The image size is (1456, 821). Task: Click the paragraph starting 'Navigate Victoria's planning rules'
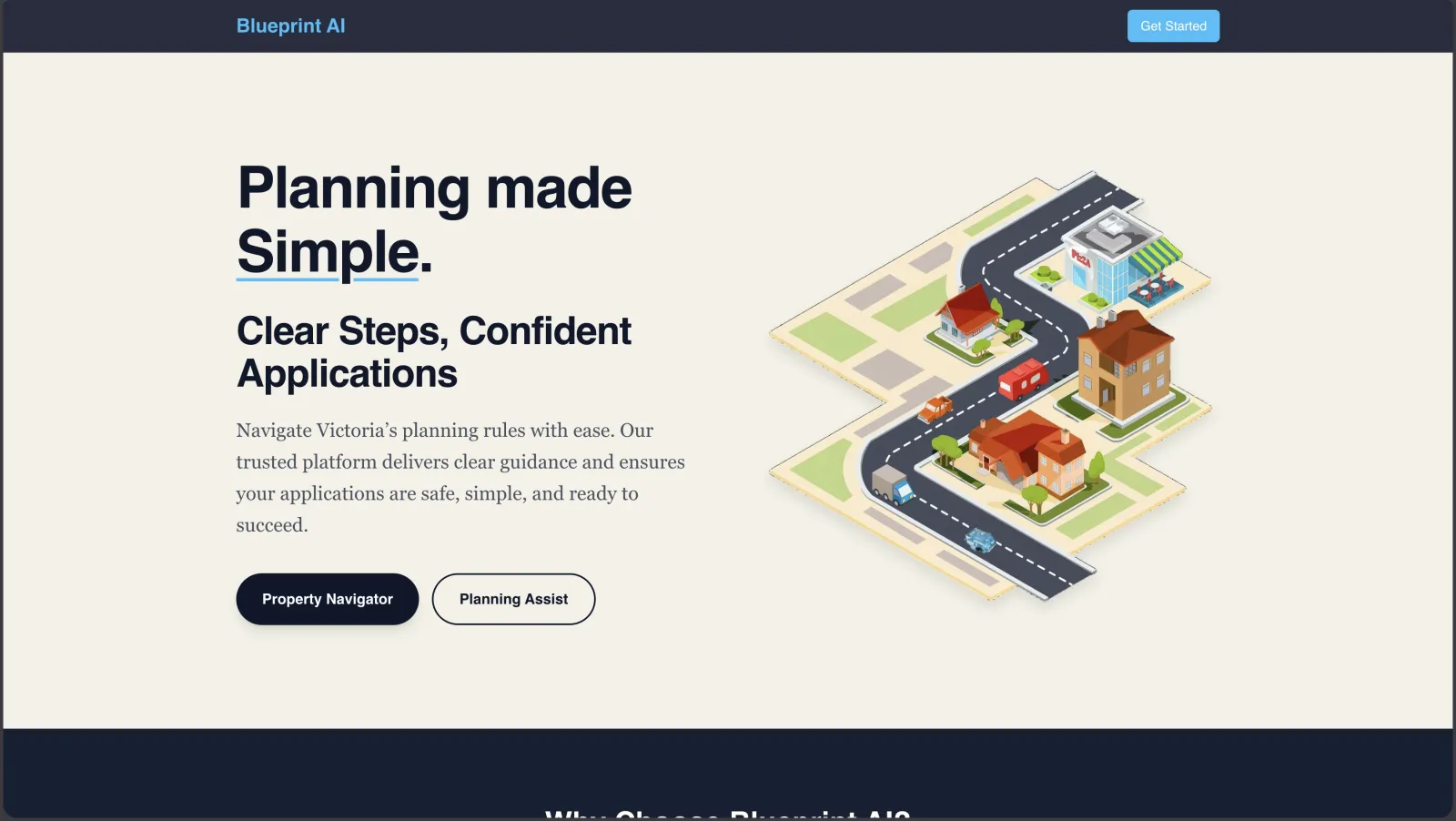pos(460,477)
